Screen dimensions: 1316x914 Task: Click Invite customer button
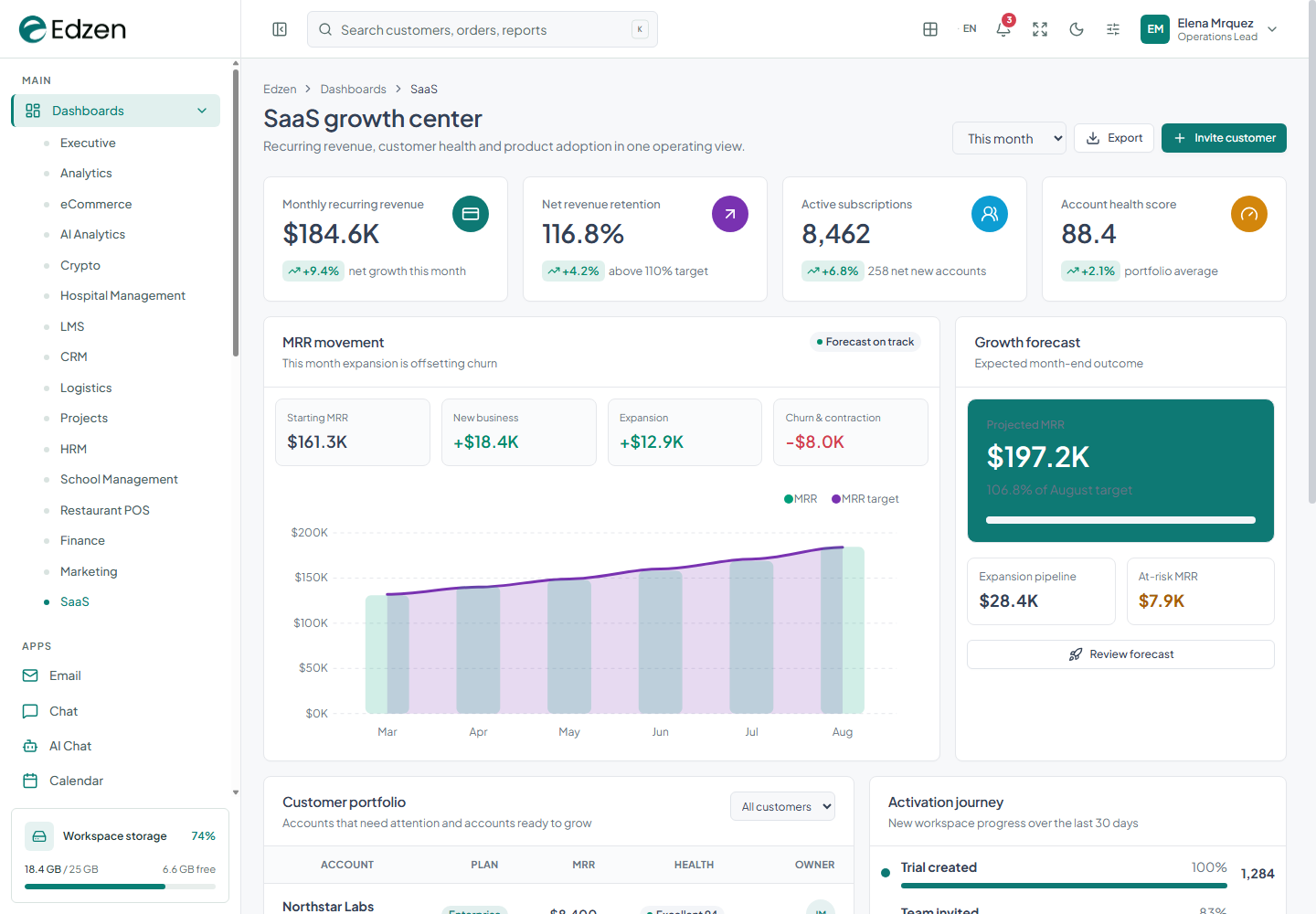1224,138
